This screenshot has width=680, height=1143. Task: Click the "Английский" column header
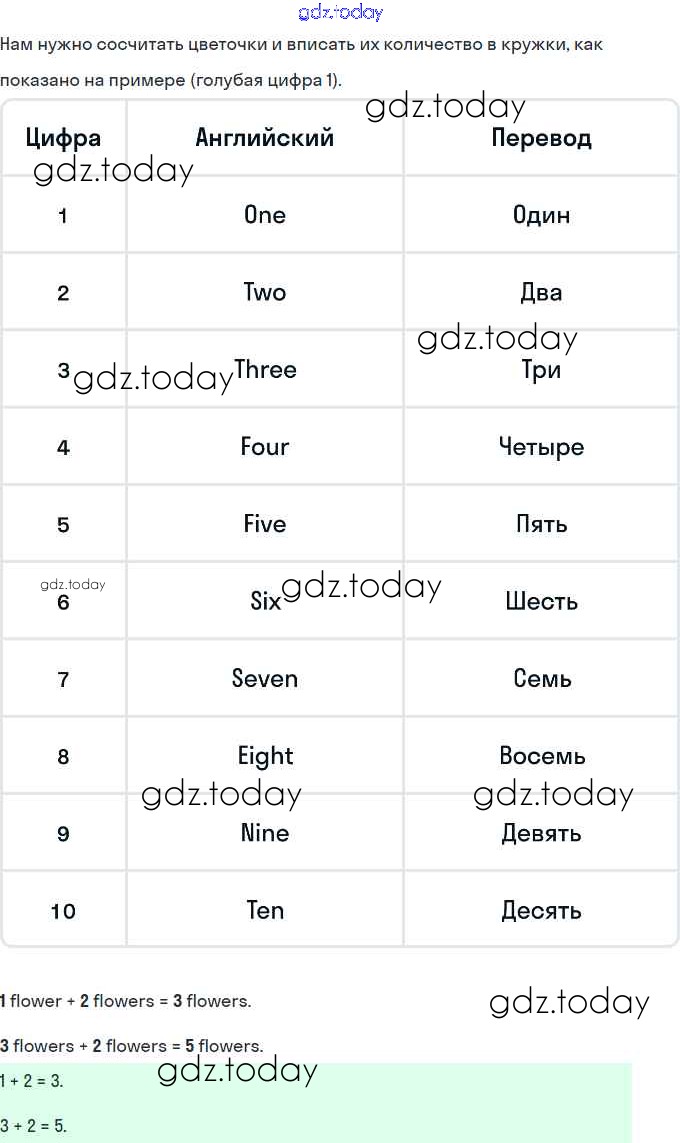click(x=265, y=138)
